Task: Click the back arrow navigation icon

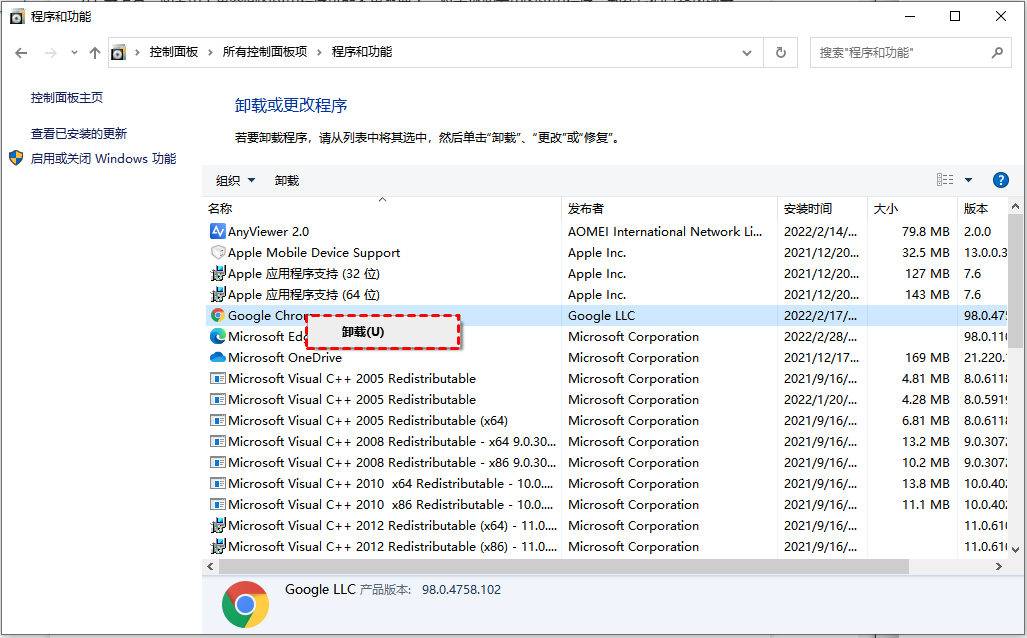Action: (21, 53)
